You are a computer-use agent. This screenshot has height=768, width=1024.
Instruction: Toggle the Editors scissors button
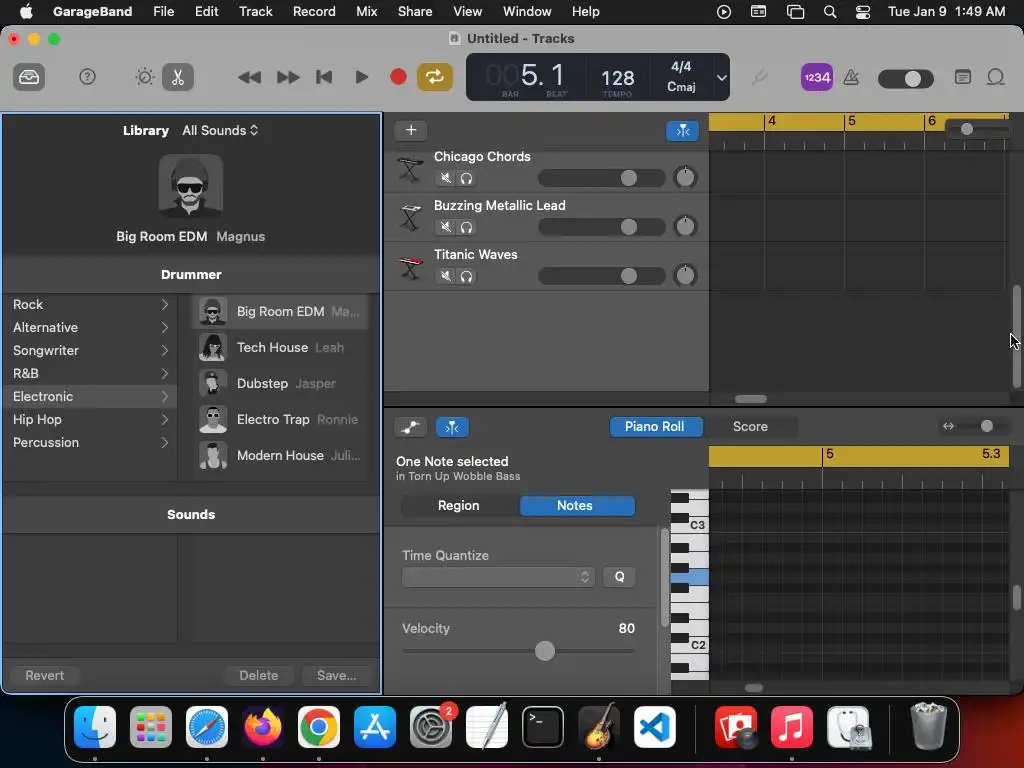click(178, 77)
